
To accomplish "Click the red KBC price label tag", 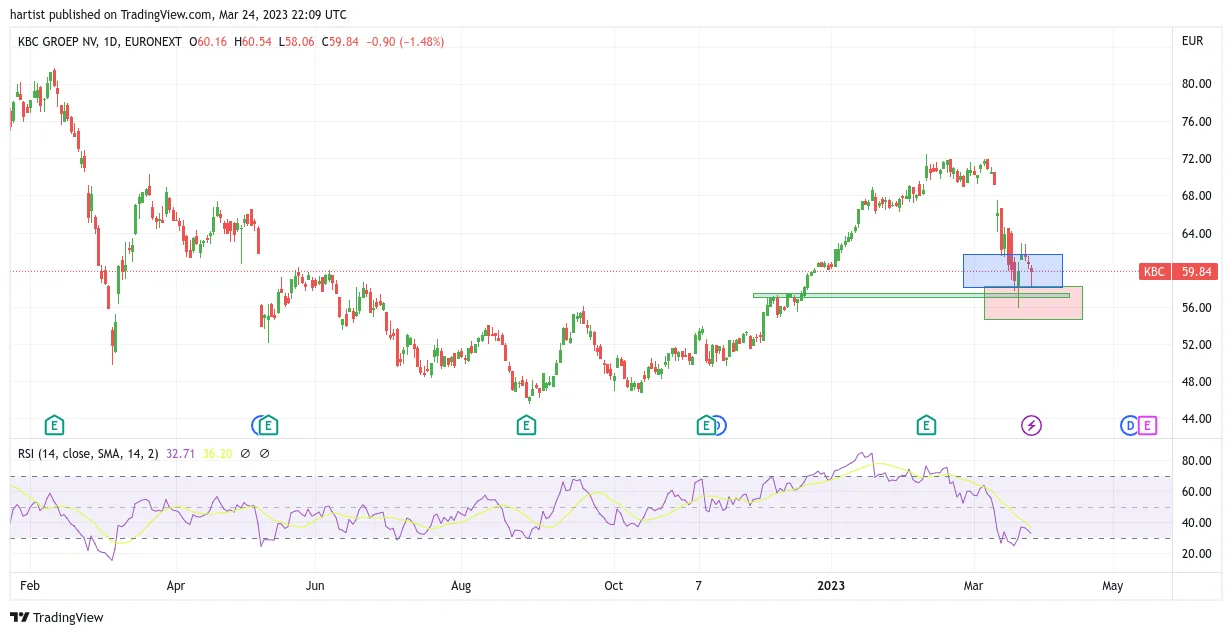I will [1155, 271].
